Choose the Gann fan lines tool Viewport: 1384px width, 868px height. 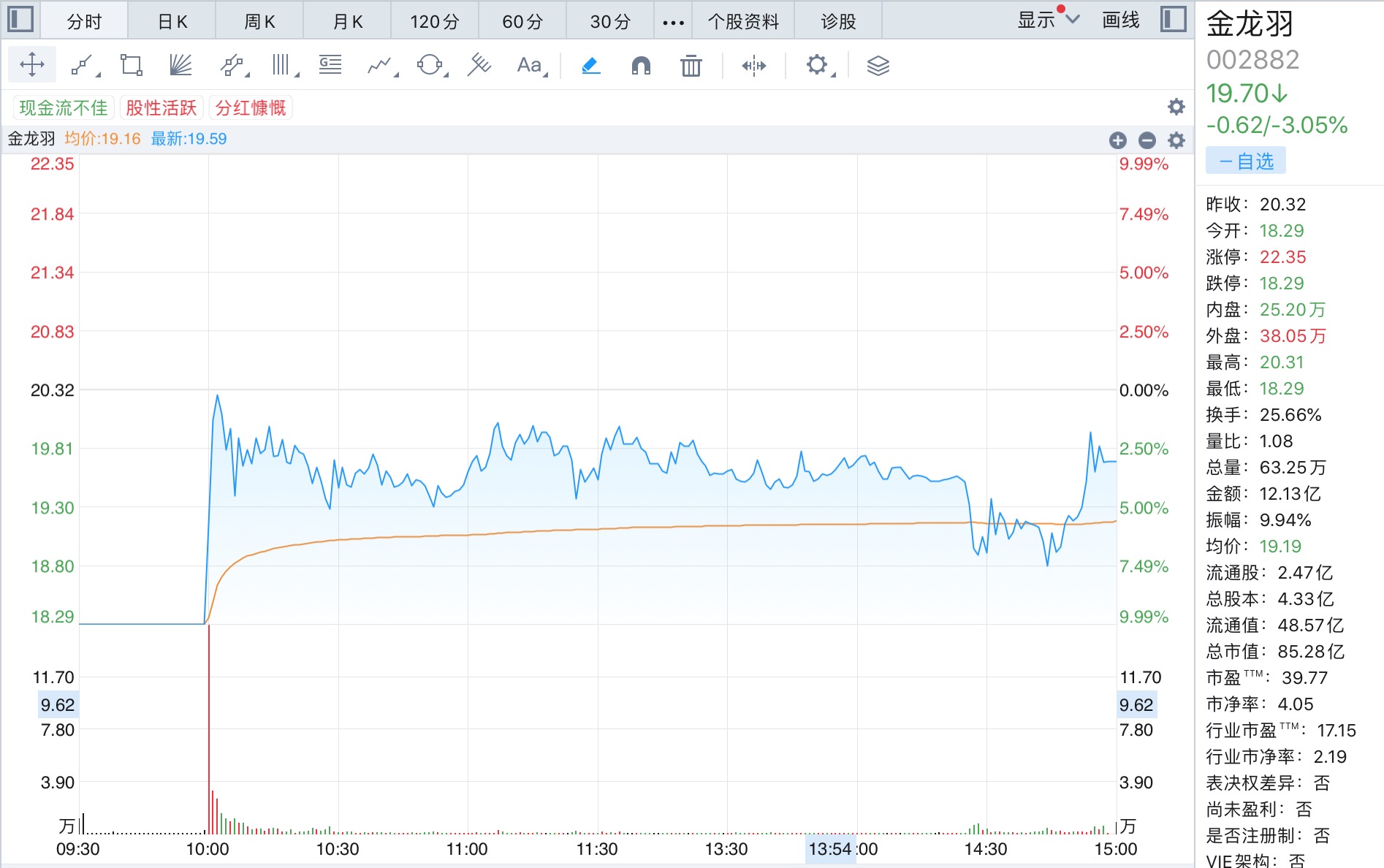tap(180, 66)
